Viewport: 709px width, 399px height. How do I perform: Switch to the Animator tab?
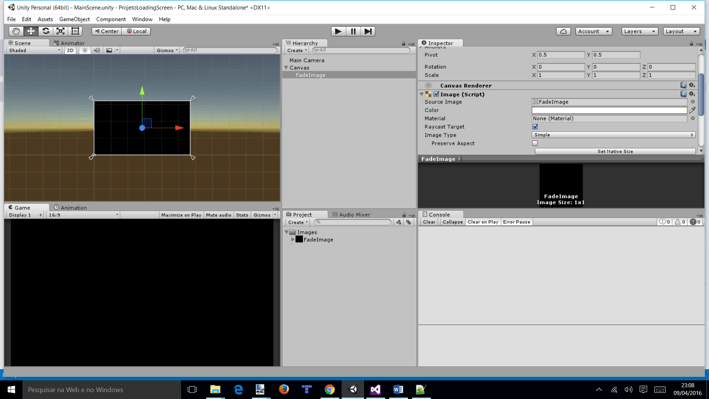69,43
